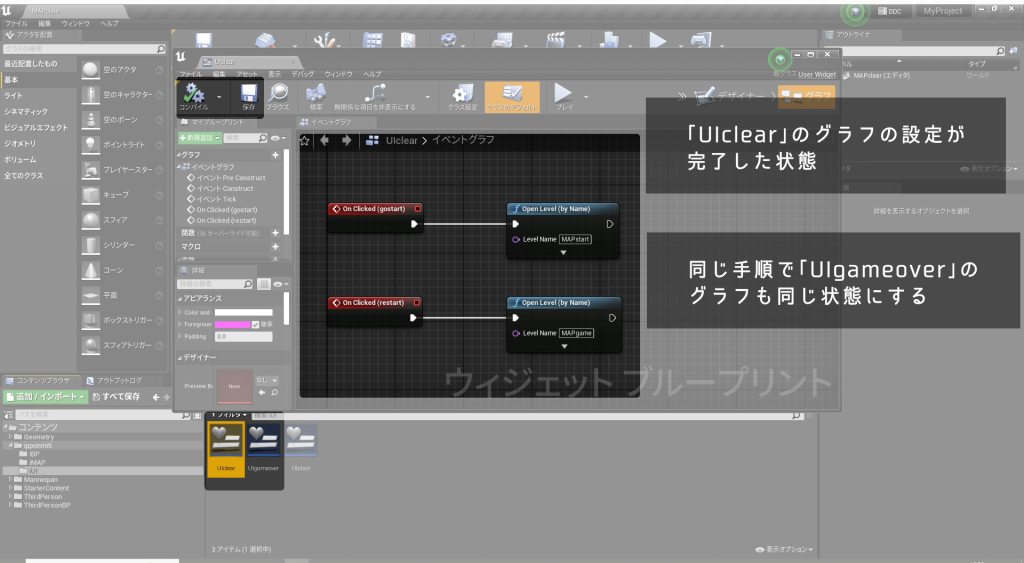1024x563 pixels.
Task: Click the Save (保存) floppy disk icon
Action: click(x=248, y=95)
